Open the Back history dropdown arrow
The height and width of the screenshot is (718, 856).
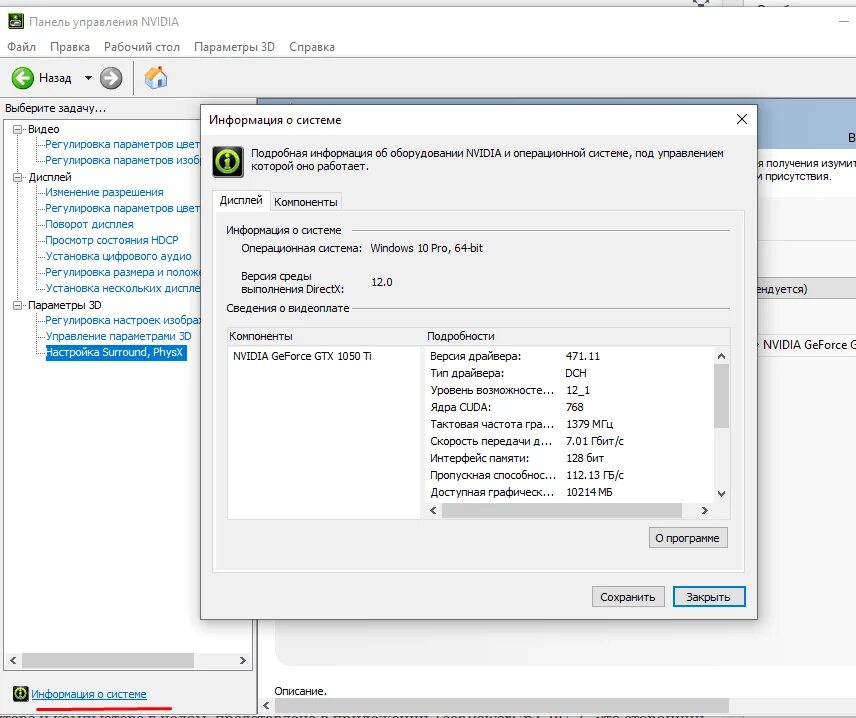point(88,78)
